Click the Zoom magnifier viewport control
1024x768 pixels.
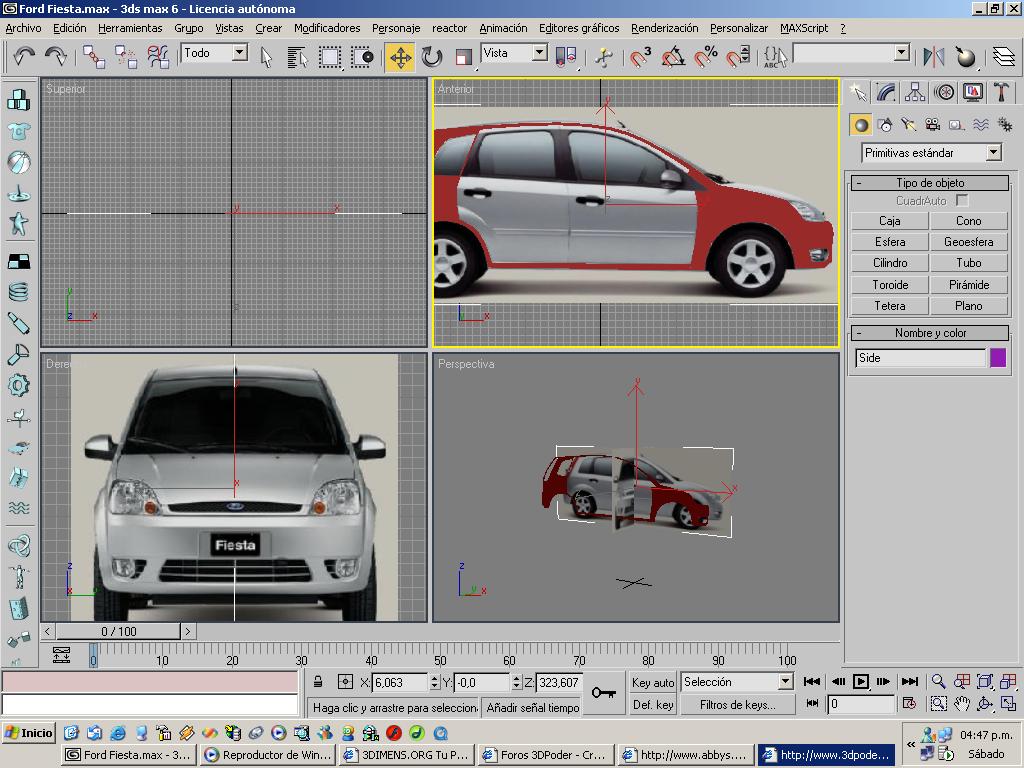click(938, 682)
